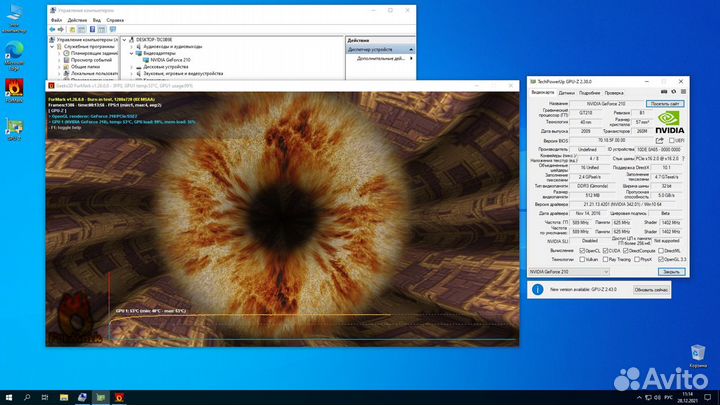This screenshot has width=720, height=405.
Task: Open the Windows Start menu
Action: pyautogui.click(x=10, y=397)
